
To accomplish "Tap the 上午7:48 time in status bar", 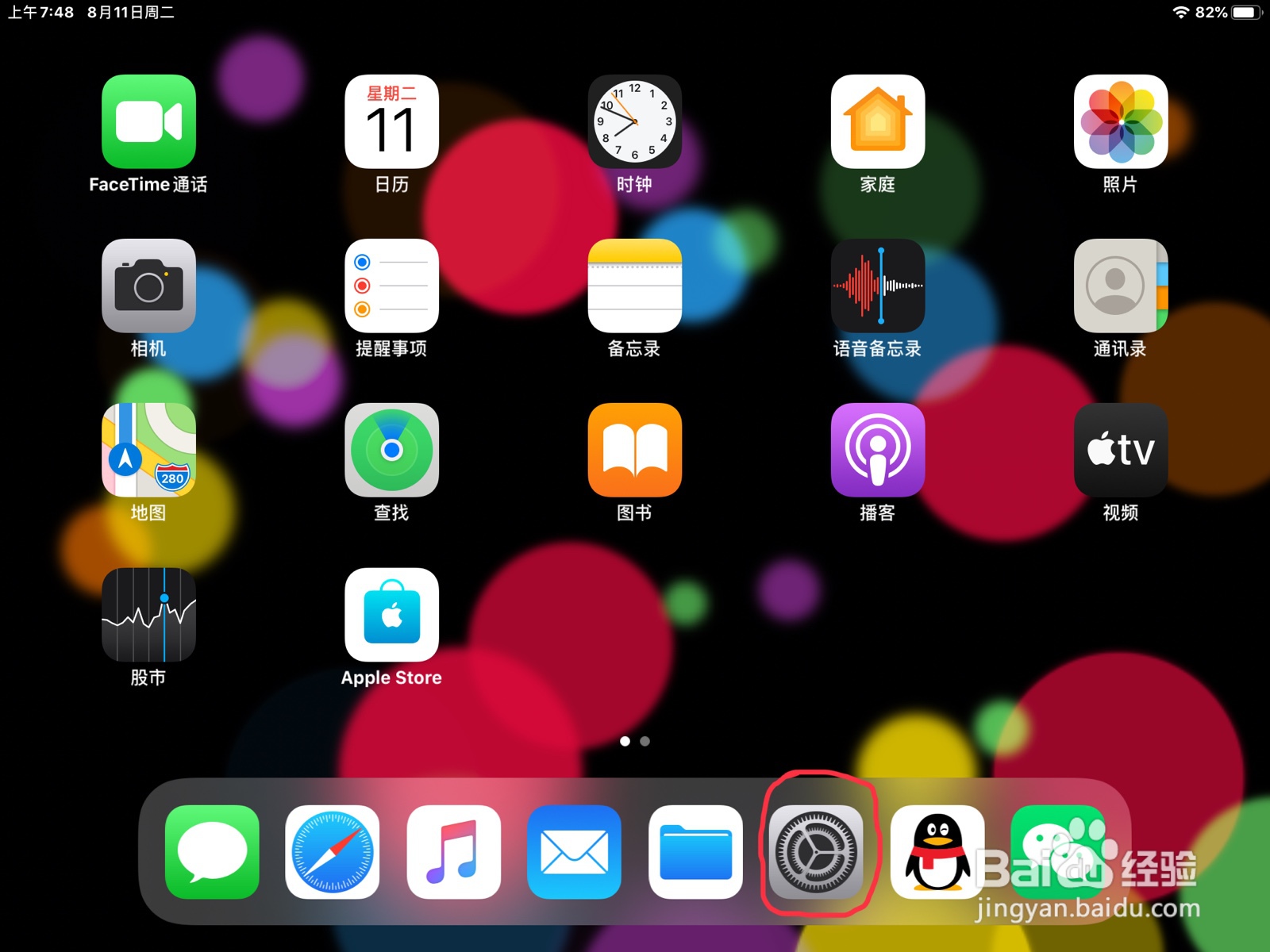I will [40, 12].
